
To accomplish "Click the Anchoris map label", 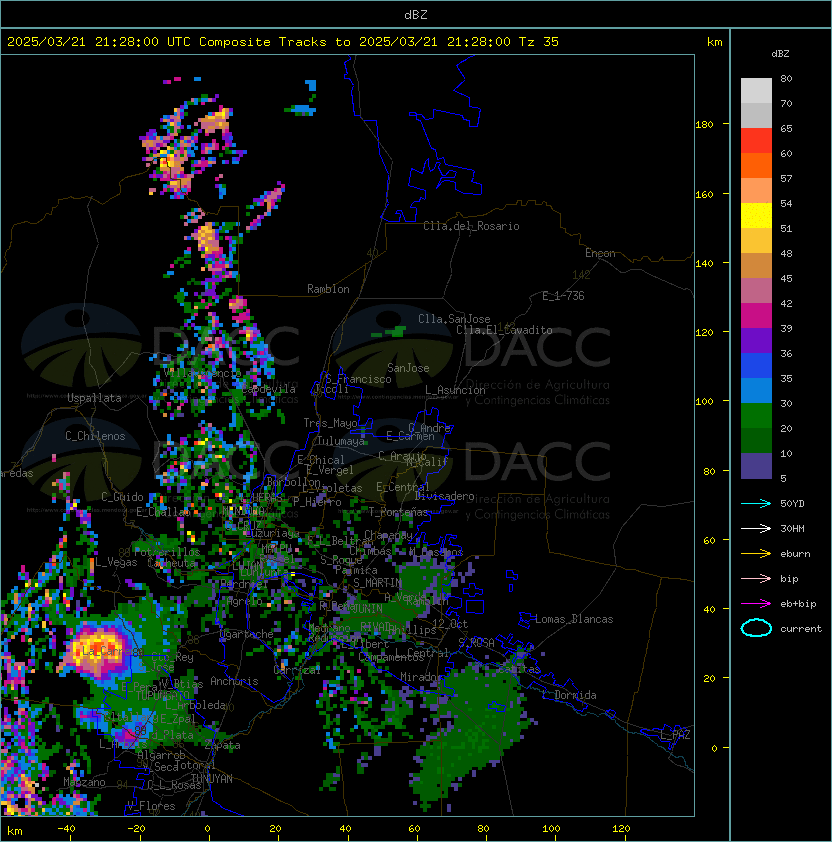I will tap(234, 681).
